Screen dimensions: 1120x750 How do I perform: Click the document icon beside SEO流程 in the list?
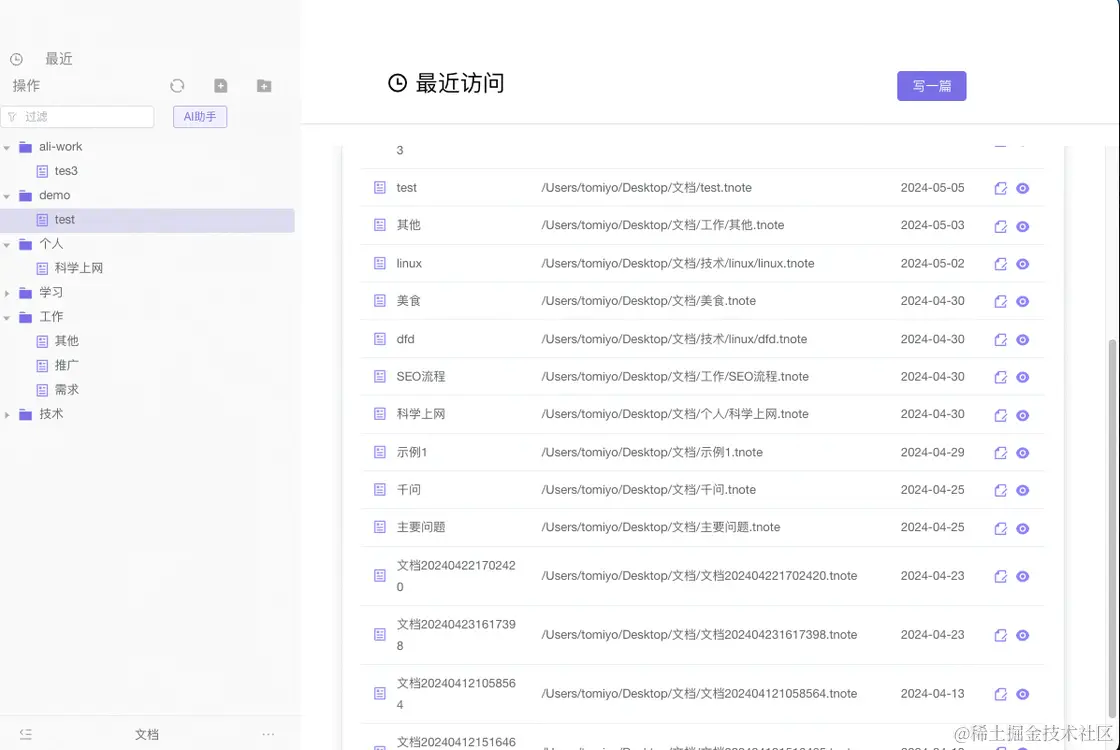379,376
